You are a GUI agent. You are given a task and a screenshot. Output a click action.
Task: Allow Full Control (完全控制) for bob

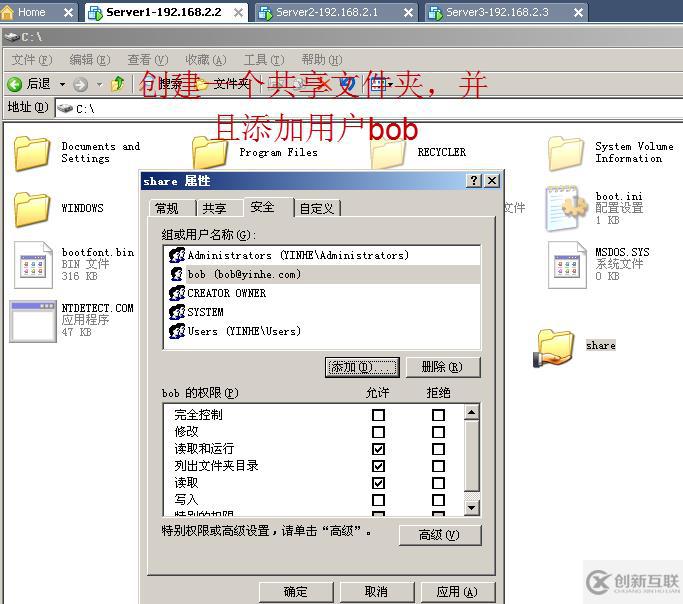(379, 415)
